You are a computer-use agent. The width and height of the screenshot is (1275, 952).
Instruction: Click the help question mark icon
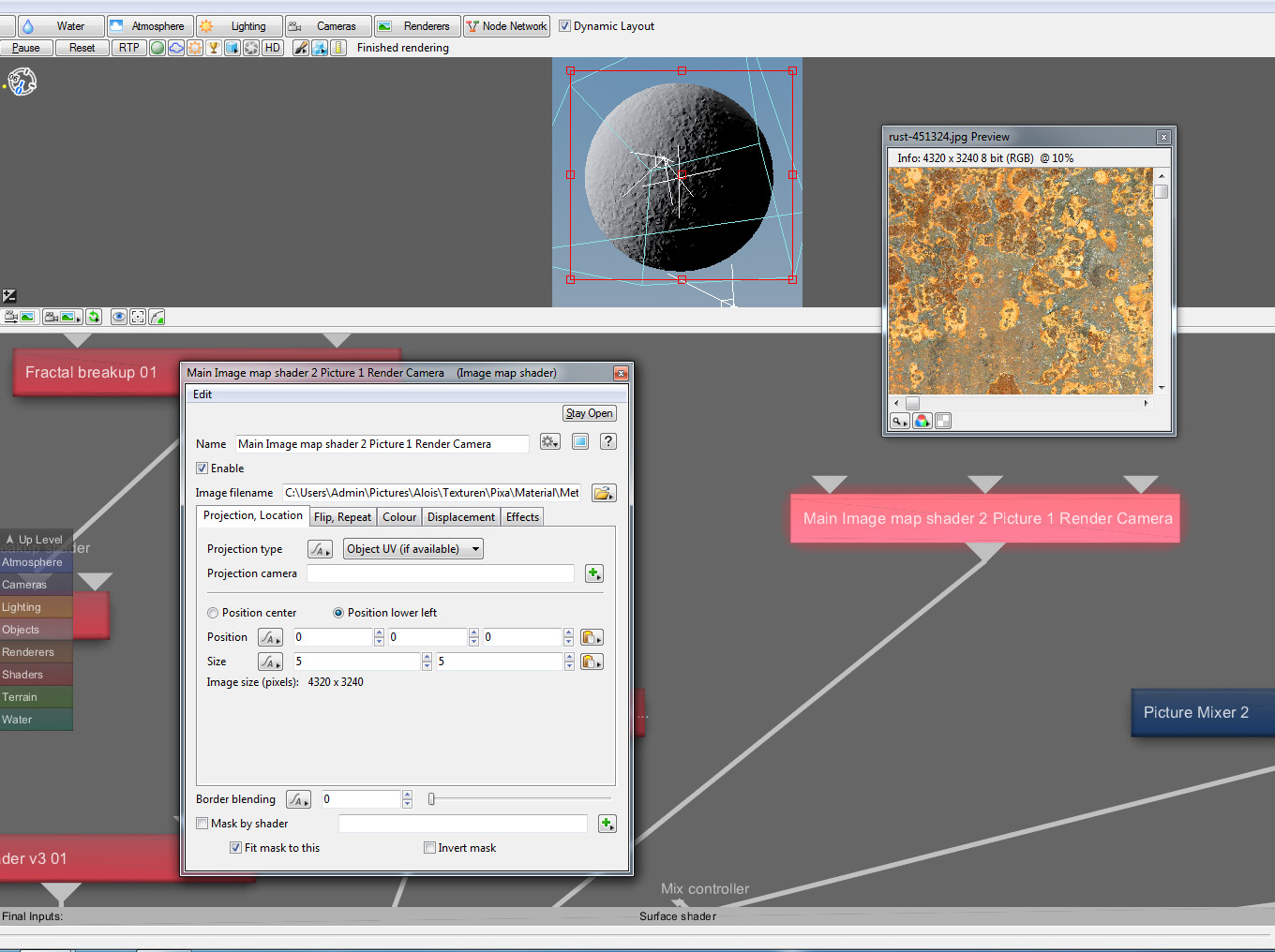point(608,441)
